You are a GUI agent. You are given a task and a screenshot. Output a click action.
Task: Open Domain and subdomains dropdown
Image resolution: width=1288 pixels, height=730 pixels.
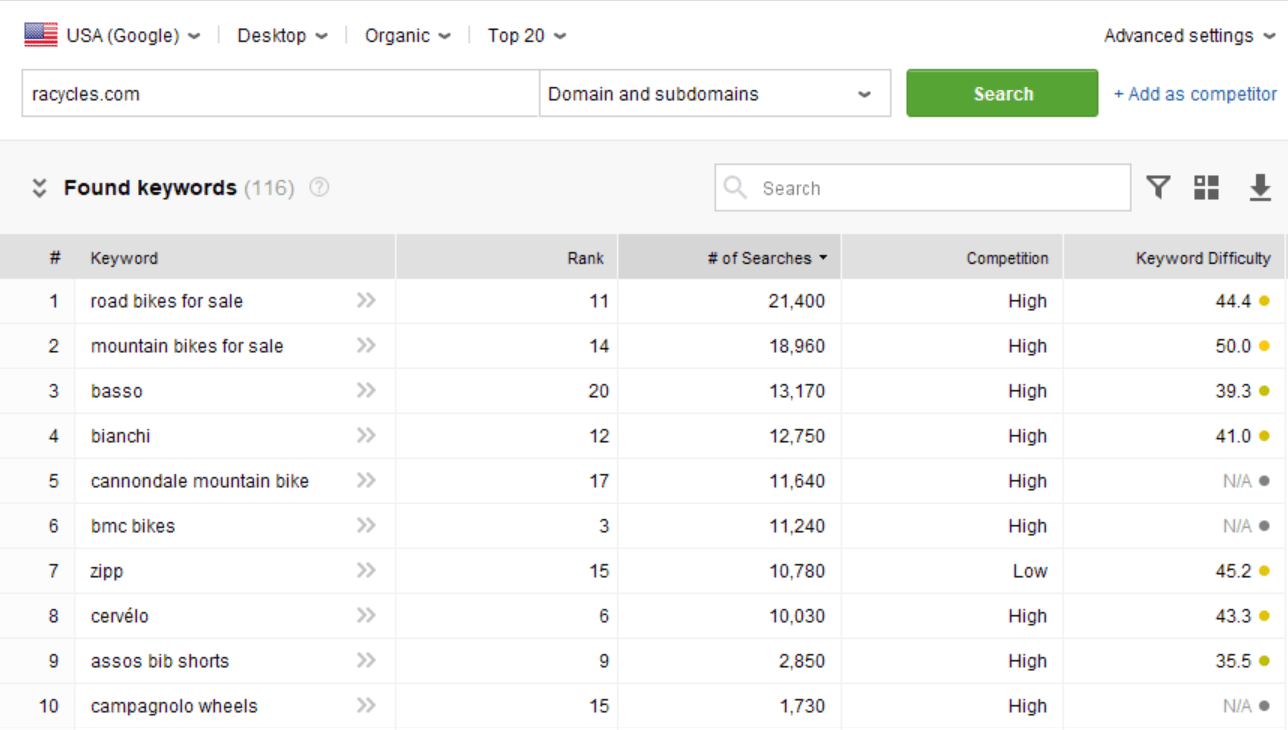pyautogui.click(x=715, y=93)
